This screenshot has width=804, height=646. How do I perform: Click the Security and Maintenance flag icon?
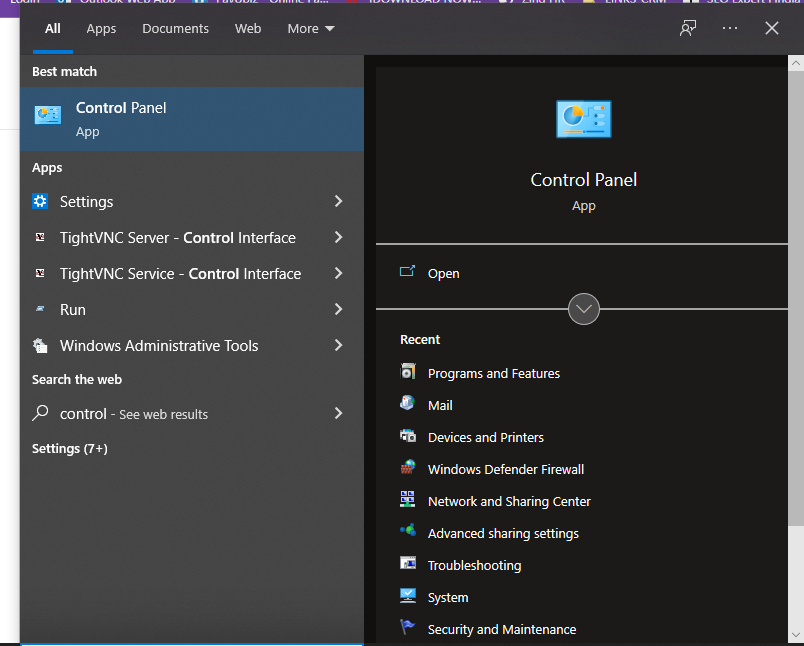[x=408, y=627]
